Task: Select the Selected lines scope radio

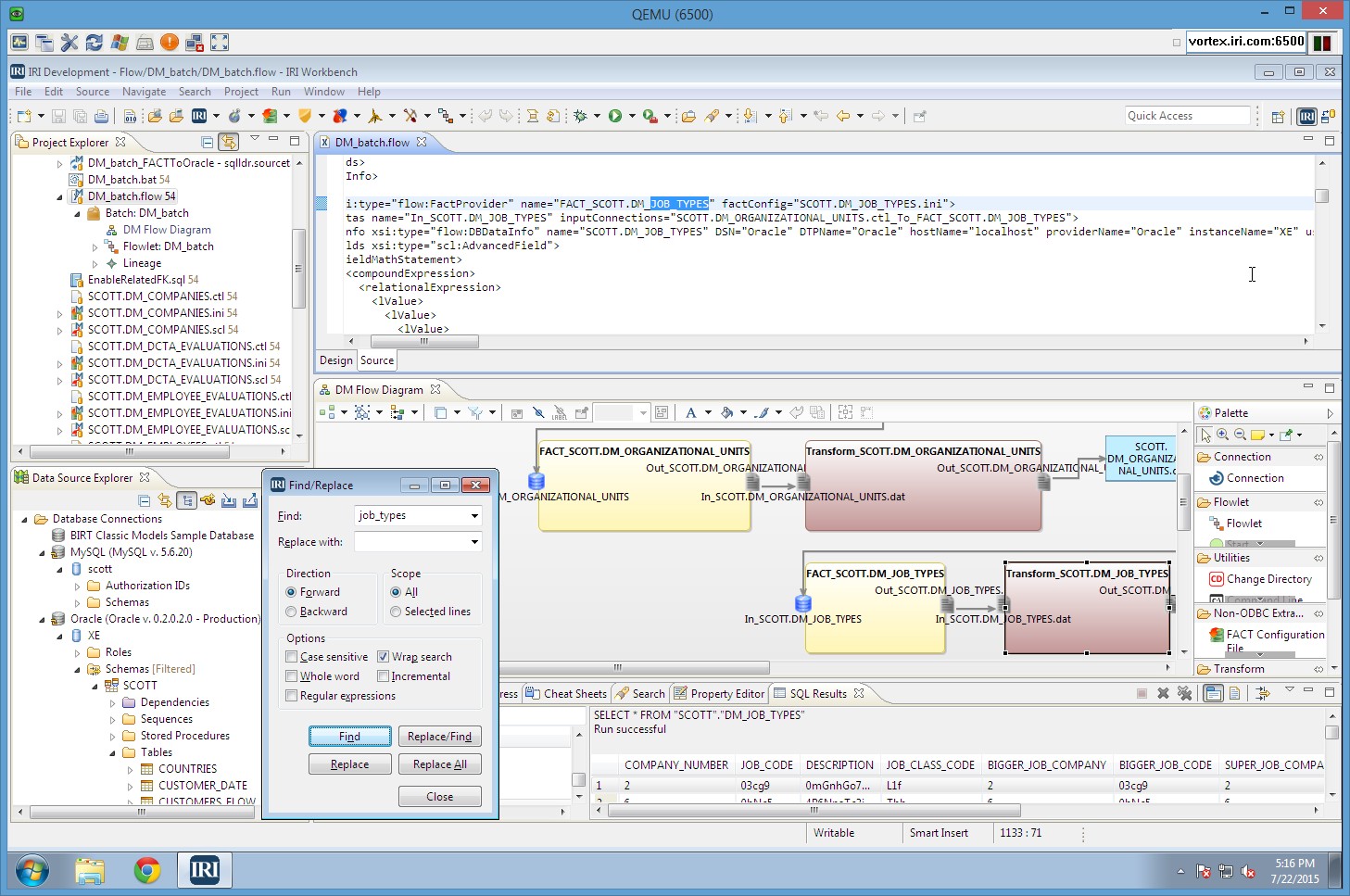Action: 396,612
